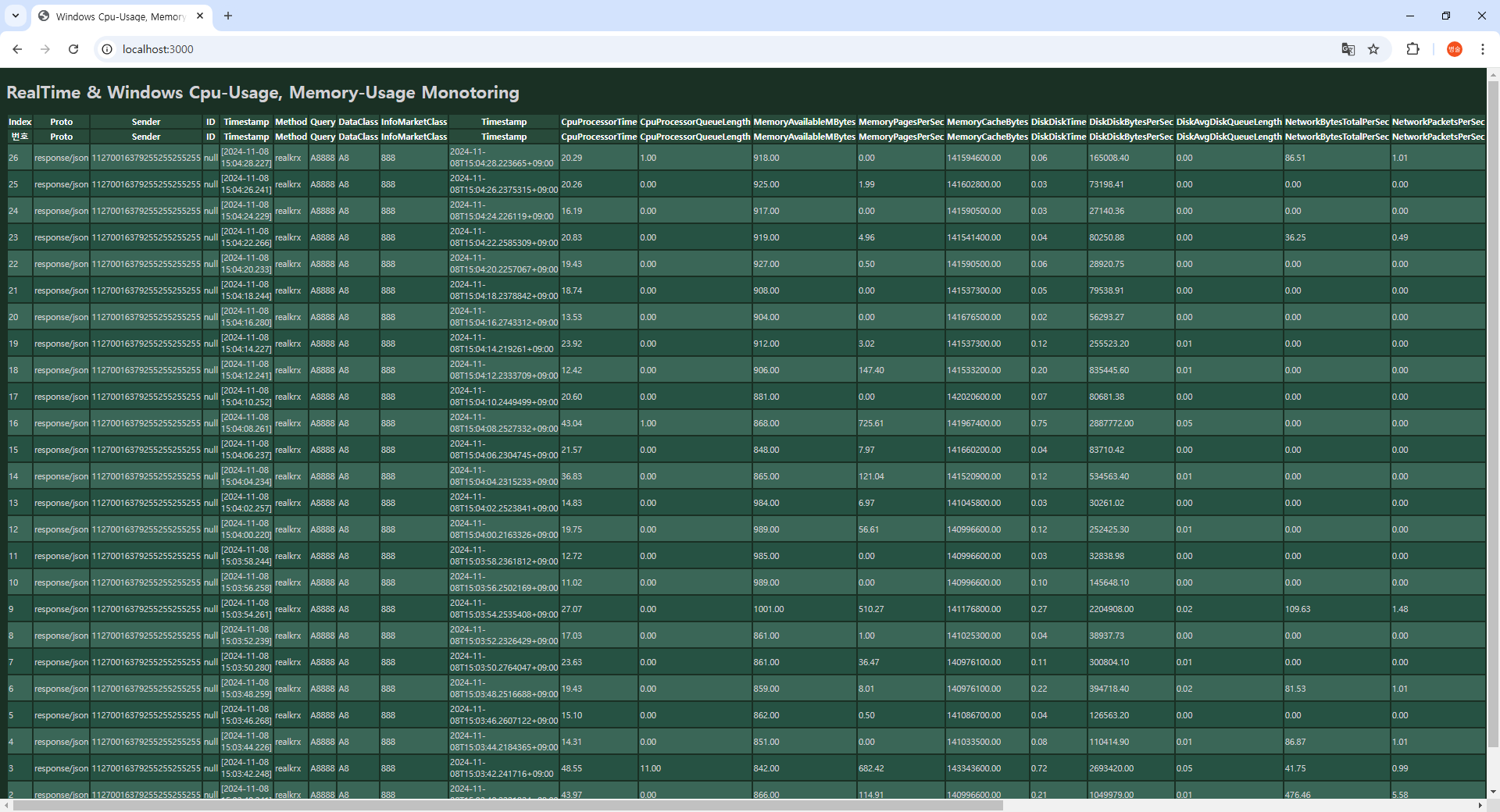Click disk bytes value 2887772.00
Image resolution: width=1500 pixels, height=812 pixels.
pos(1112,423)
